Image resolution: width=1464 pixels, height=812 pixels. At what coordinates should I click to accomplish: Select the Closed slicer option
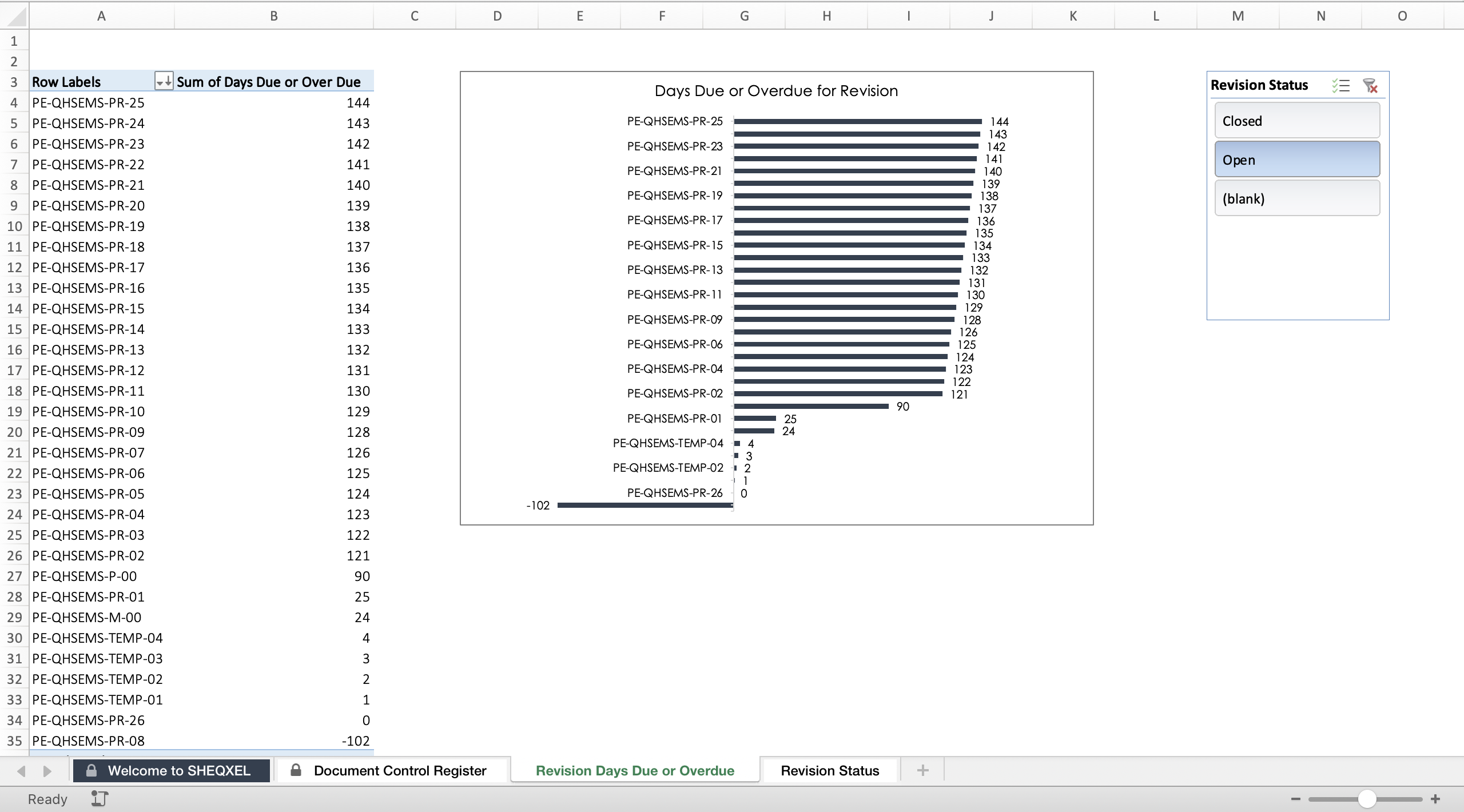tap(1297, 121)
